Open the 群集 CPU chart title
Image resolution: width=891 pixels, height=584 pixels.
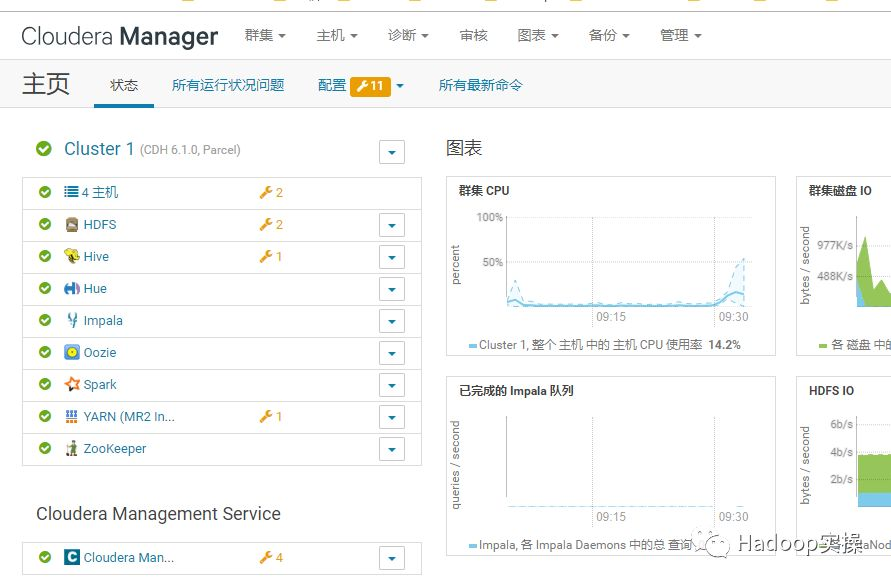pyautogui.click(x=484, y=191)
